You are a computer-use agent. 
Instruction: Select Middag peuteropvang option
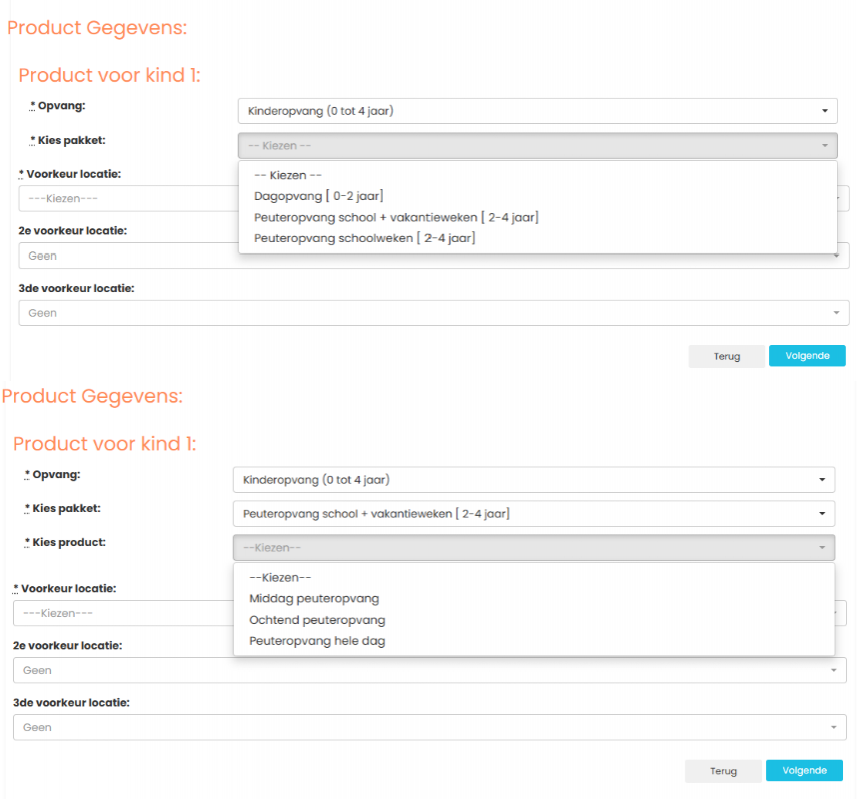[314, 598]
